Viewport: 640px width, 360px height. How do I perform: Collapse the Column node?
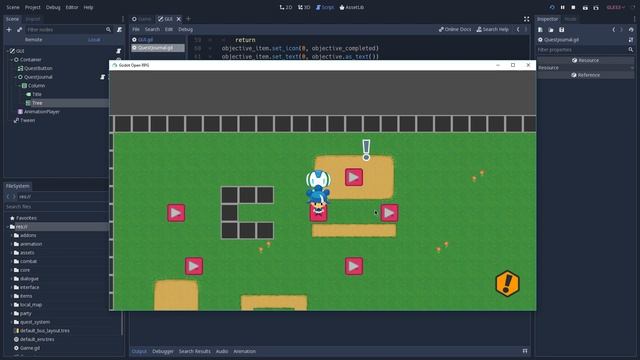(x=20, y=86)
